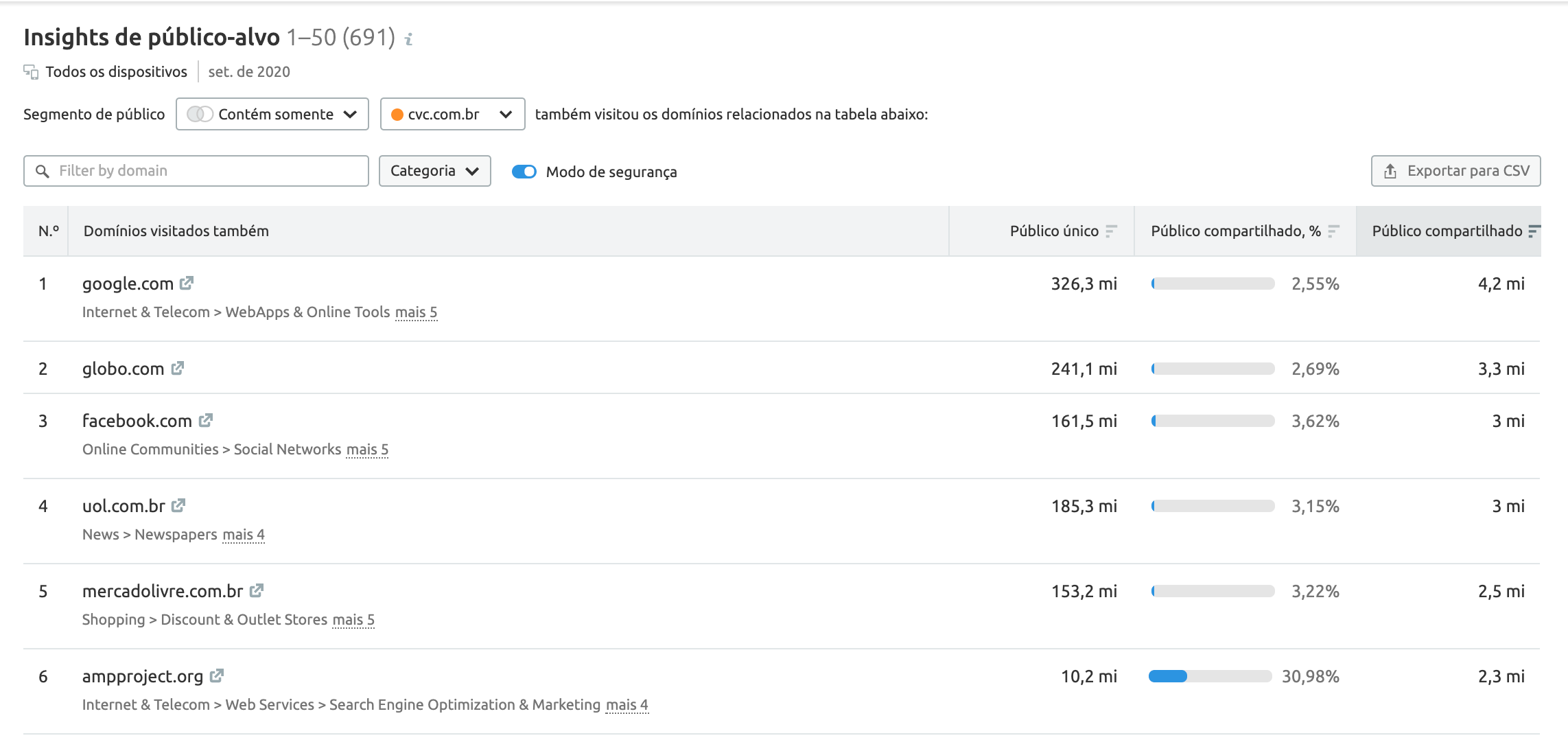The width and height of the screenshot is (1568, 740).
Task: Click Filter by domain input field
Action: (196, 171)
